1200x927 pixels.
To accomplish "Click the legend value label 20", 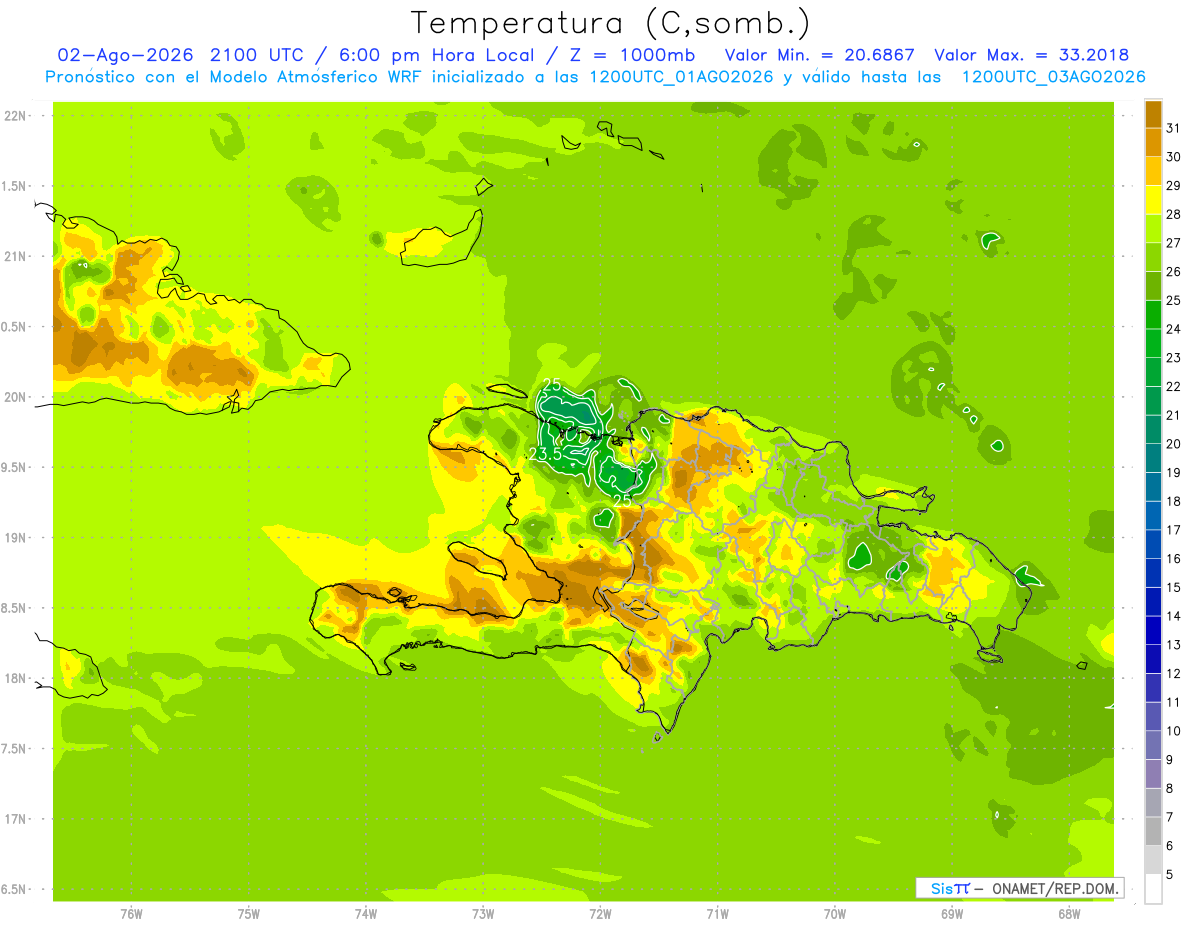I will point(1174,443).
